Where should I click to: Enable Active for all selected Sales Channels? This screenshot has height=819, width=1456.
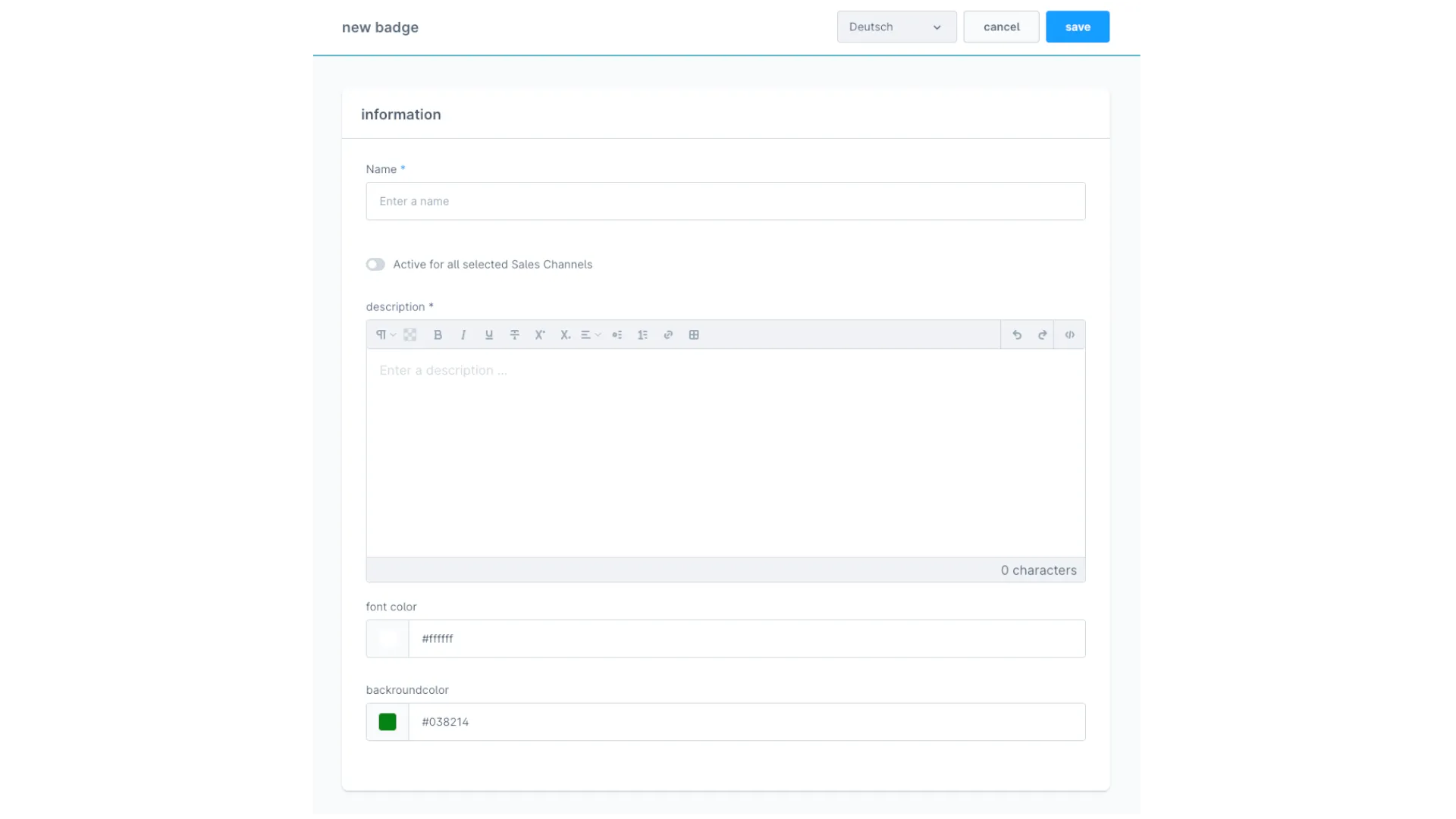pos(375,264)
